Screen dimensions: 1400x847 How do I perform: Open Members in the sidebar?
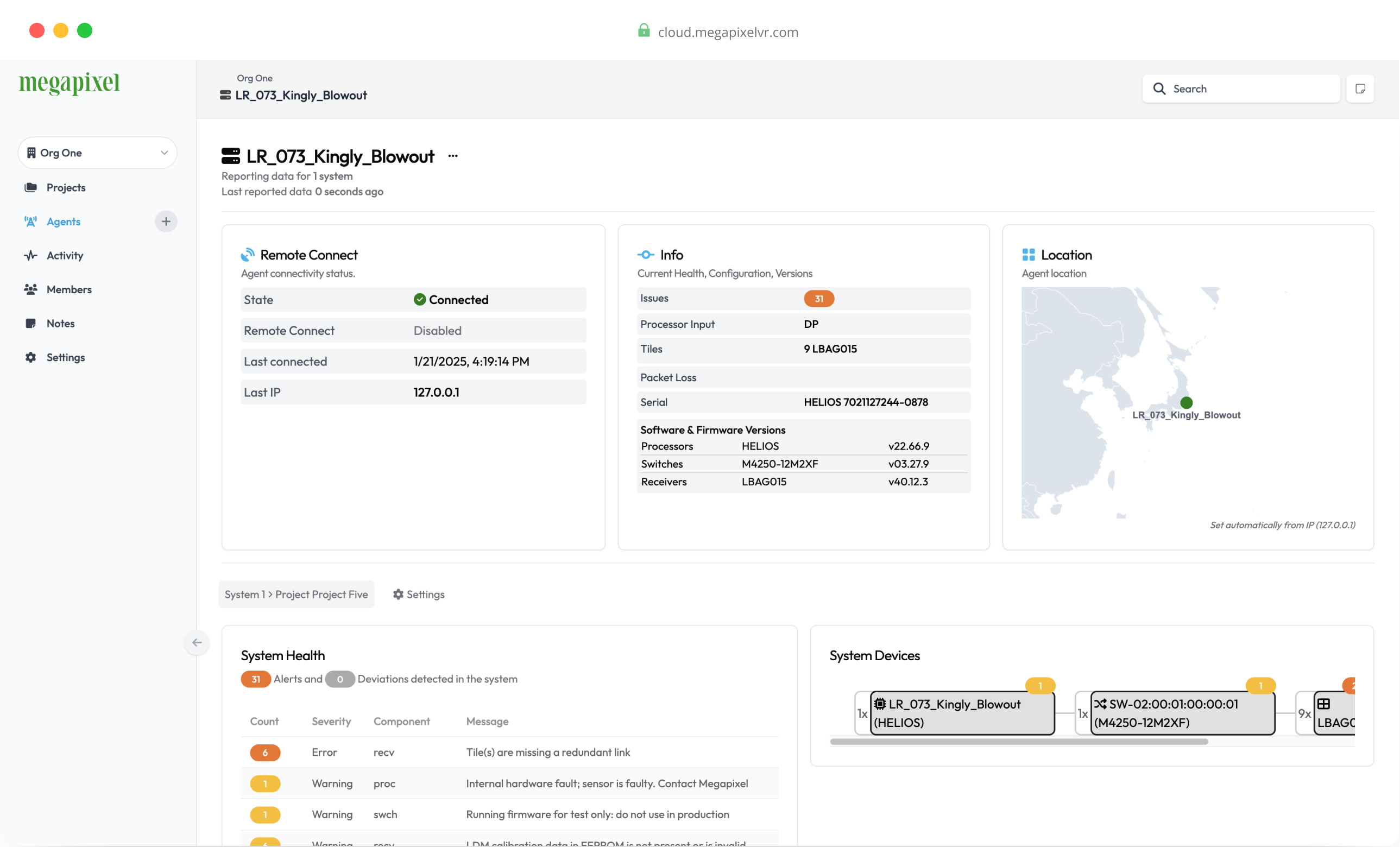(x=70, y=290)
